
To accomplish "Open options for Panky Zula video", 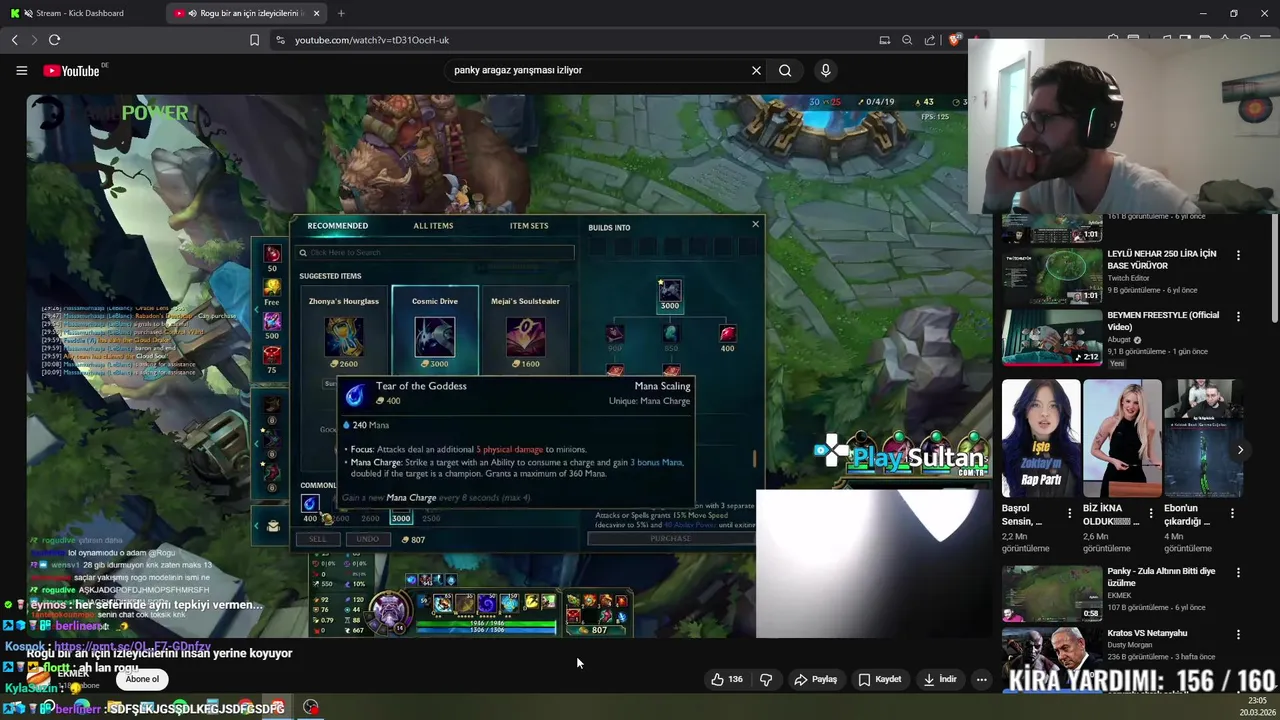I will (x=1238, y=573).
